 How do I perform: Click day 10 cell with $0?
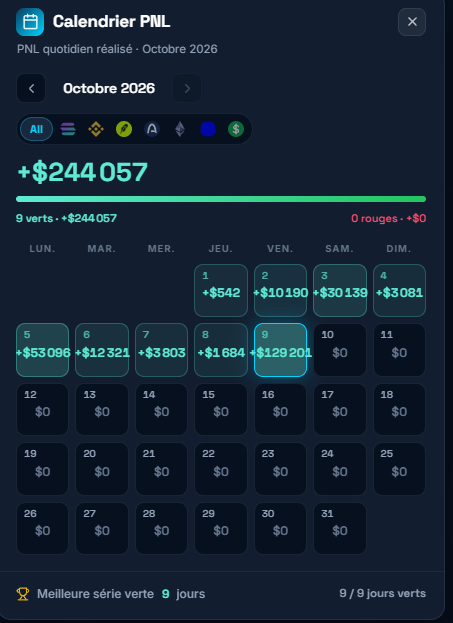click(x=340, y=350)
